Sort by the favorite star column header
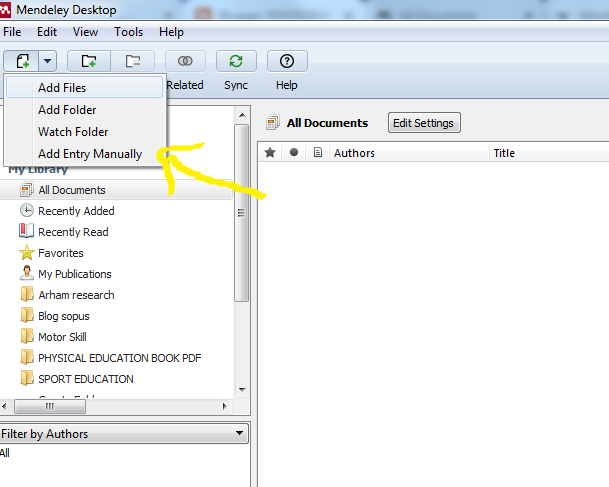Image resolution: width=609 pixels, height=487 pixels. (270, 153)
